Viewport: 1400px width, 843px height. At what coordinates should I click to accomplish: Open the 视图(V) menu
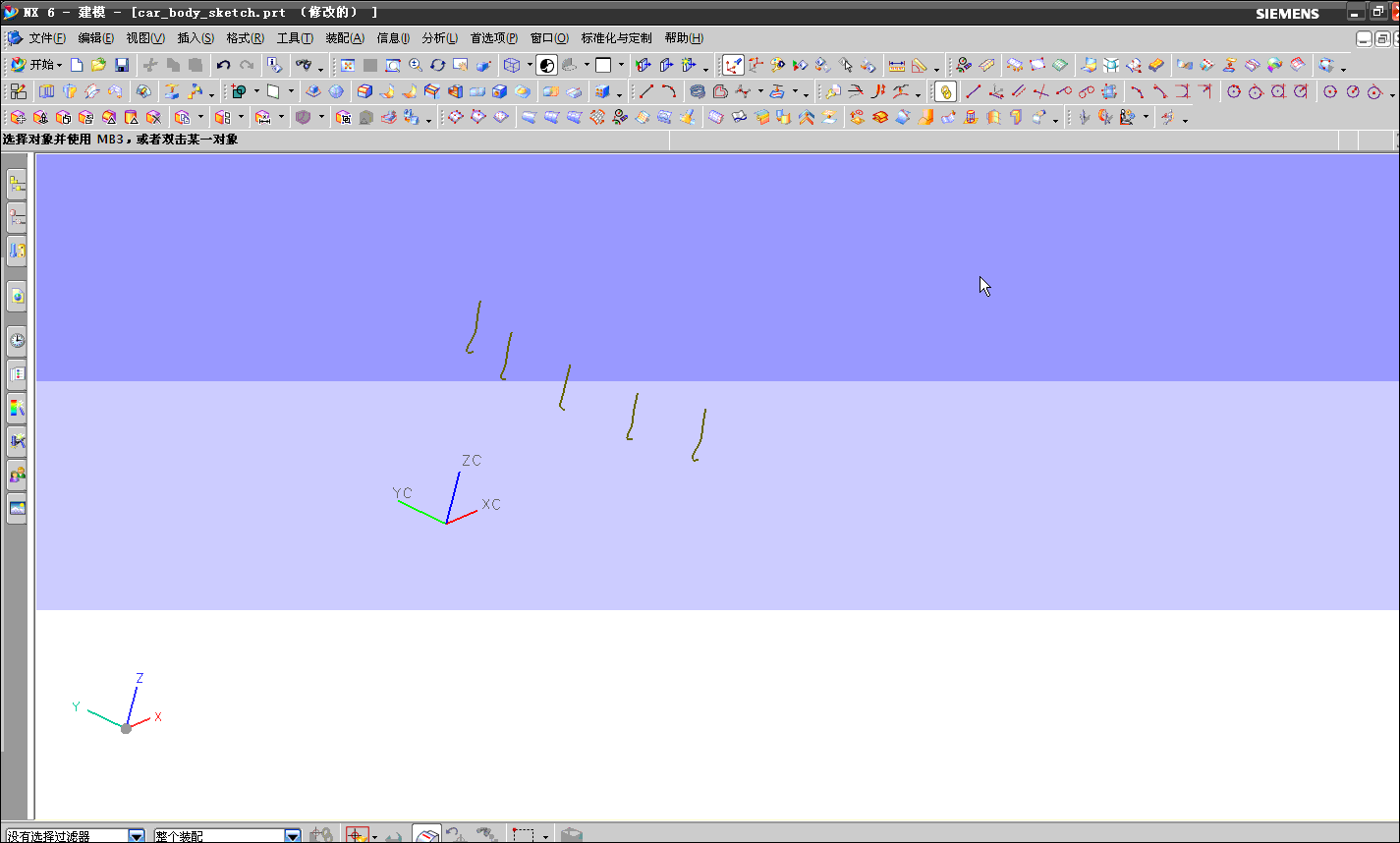point(145,38)
